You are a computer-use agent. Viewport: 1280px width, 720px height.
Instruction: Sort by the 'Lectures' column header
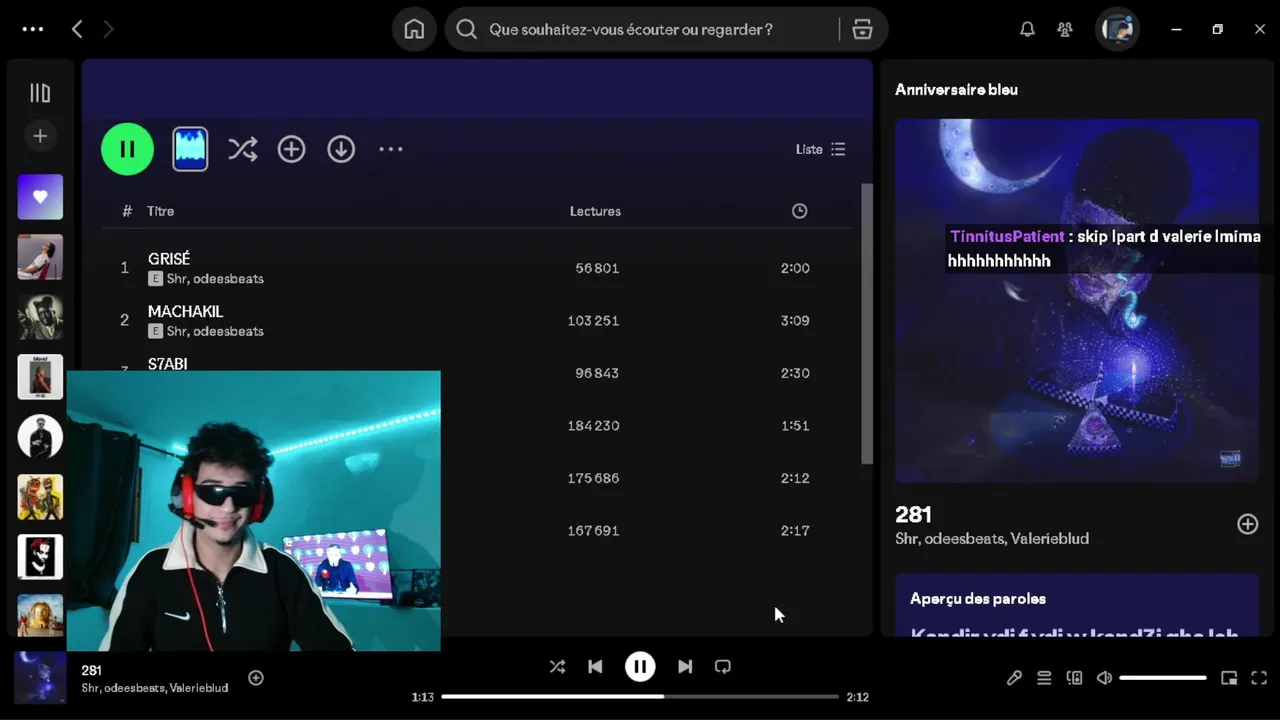click(x=595, y=211)
